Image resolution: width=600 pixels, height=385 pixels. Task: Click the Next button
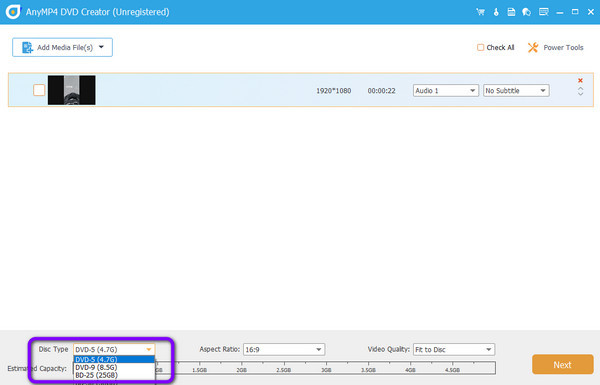(562, 365)
